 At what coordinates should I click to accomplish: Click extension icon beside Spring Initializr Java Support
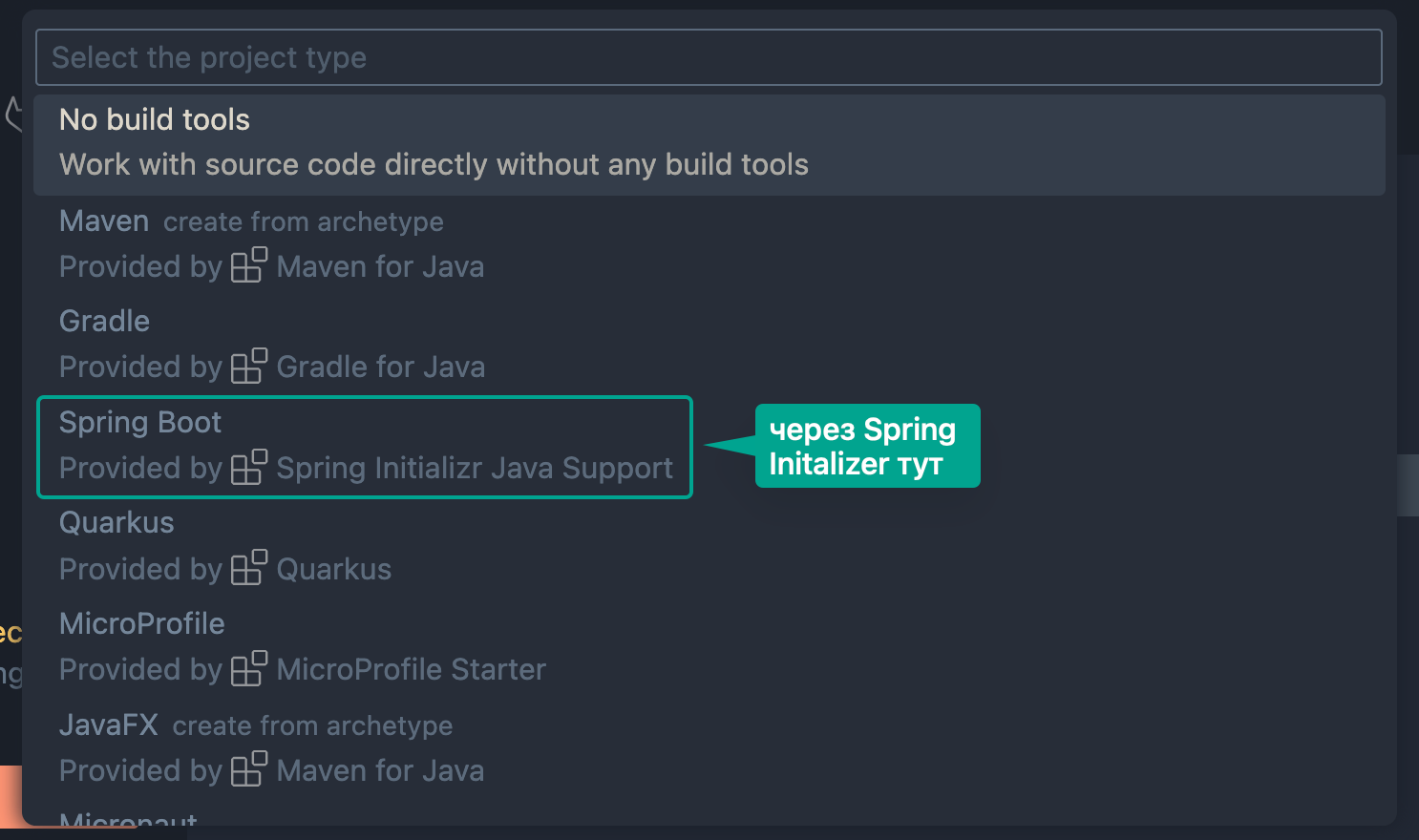[x=249, y=467]
